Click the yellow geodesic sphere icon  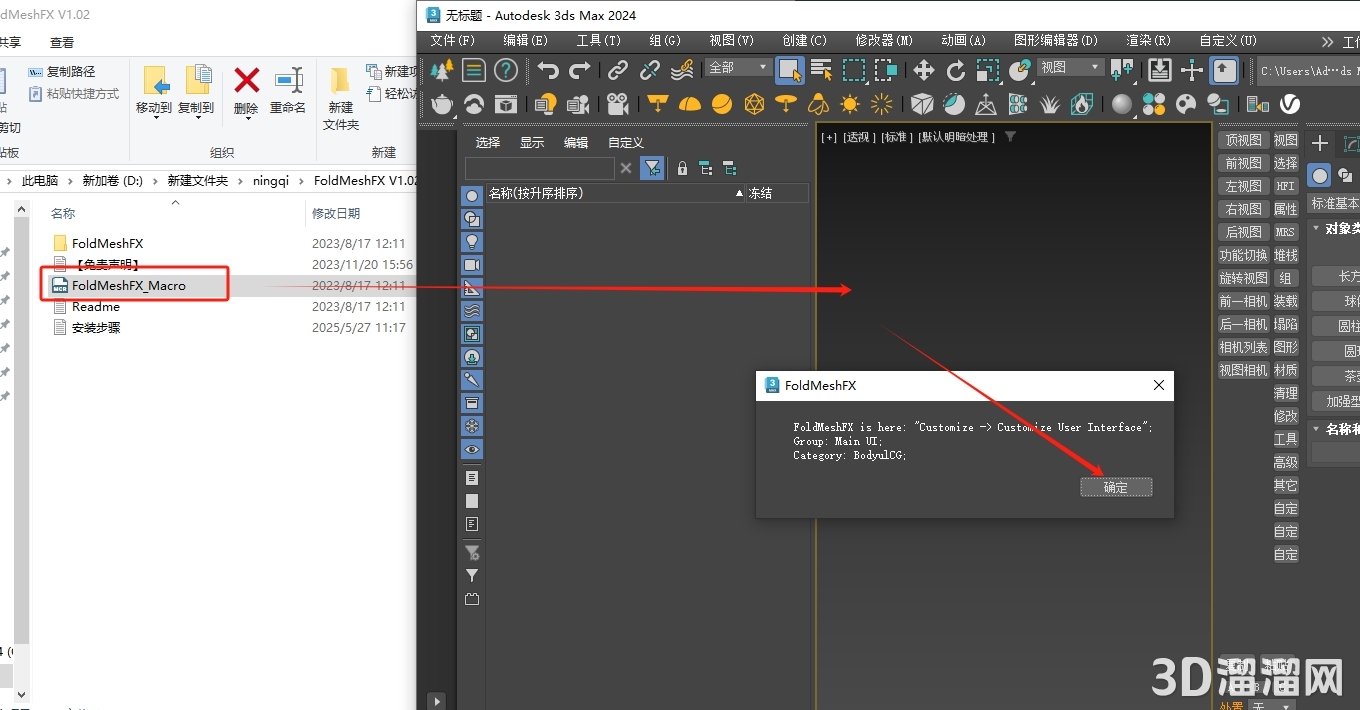click(x=754, y=104)
